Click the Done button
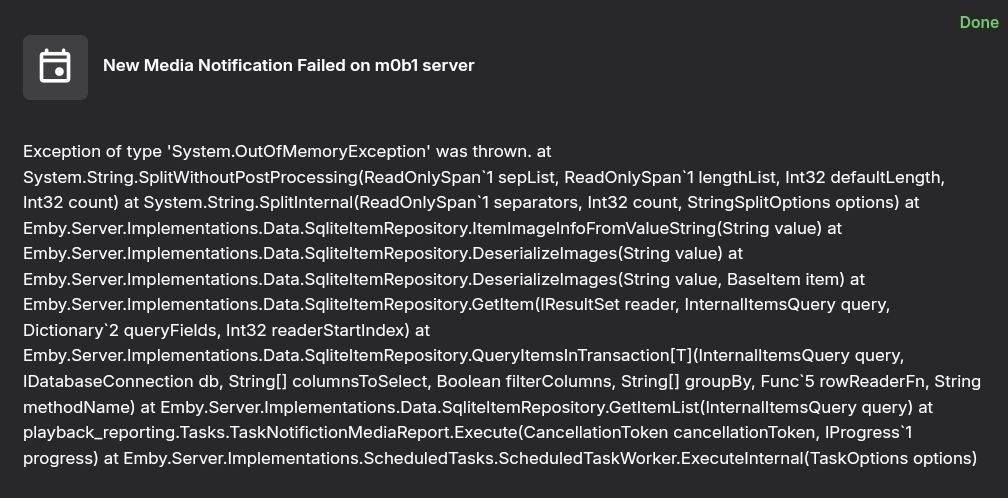The image size is (1008, 498). 978,22
